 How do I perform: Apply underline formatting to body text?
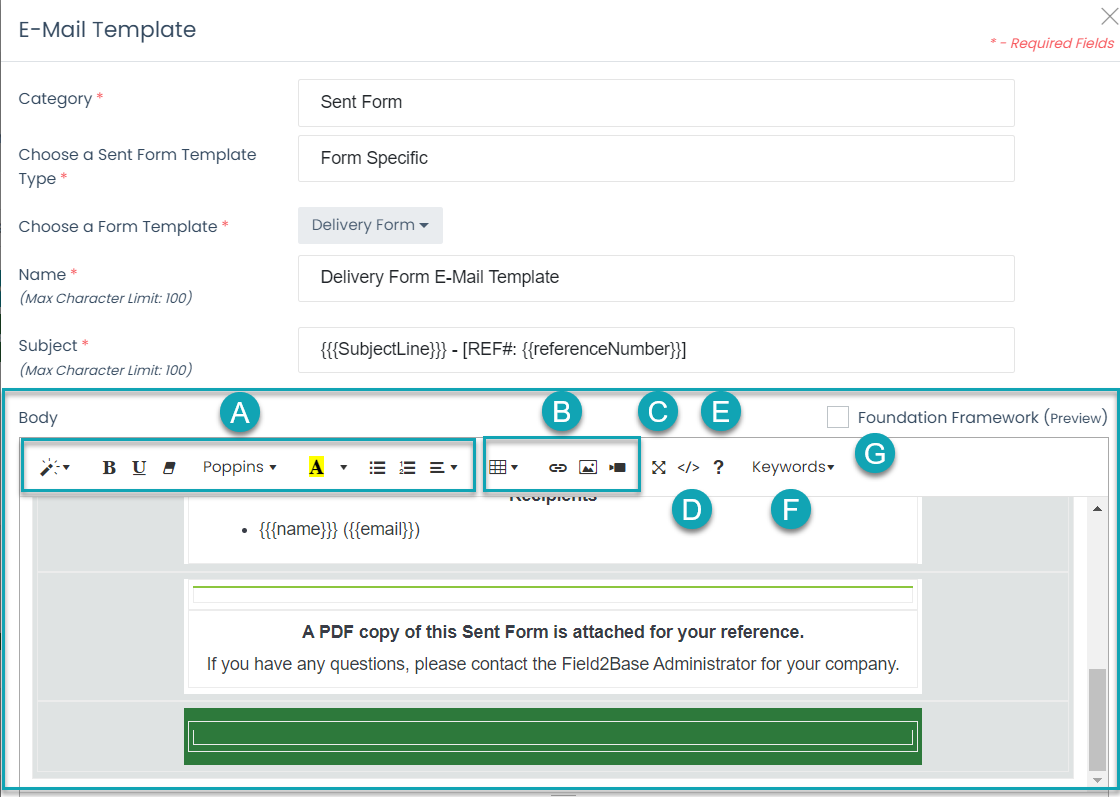pyautogui.click(x=139, y=466)
